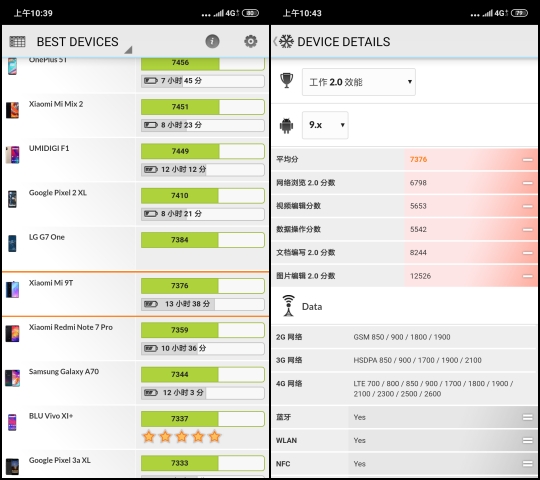
Task: Open the 9.x Android version dropdown
Action: coord(325,125)
